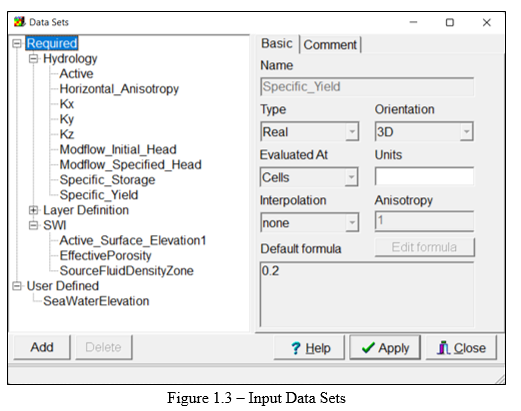Collapse the Hydrology tree branch

point(33,59)
